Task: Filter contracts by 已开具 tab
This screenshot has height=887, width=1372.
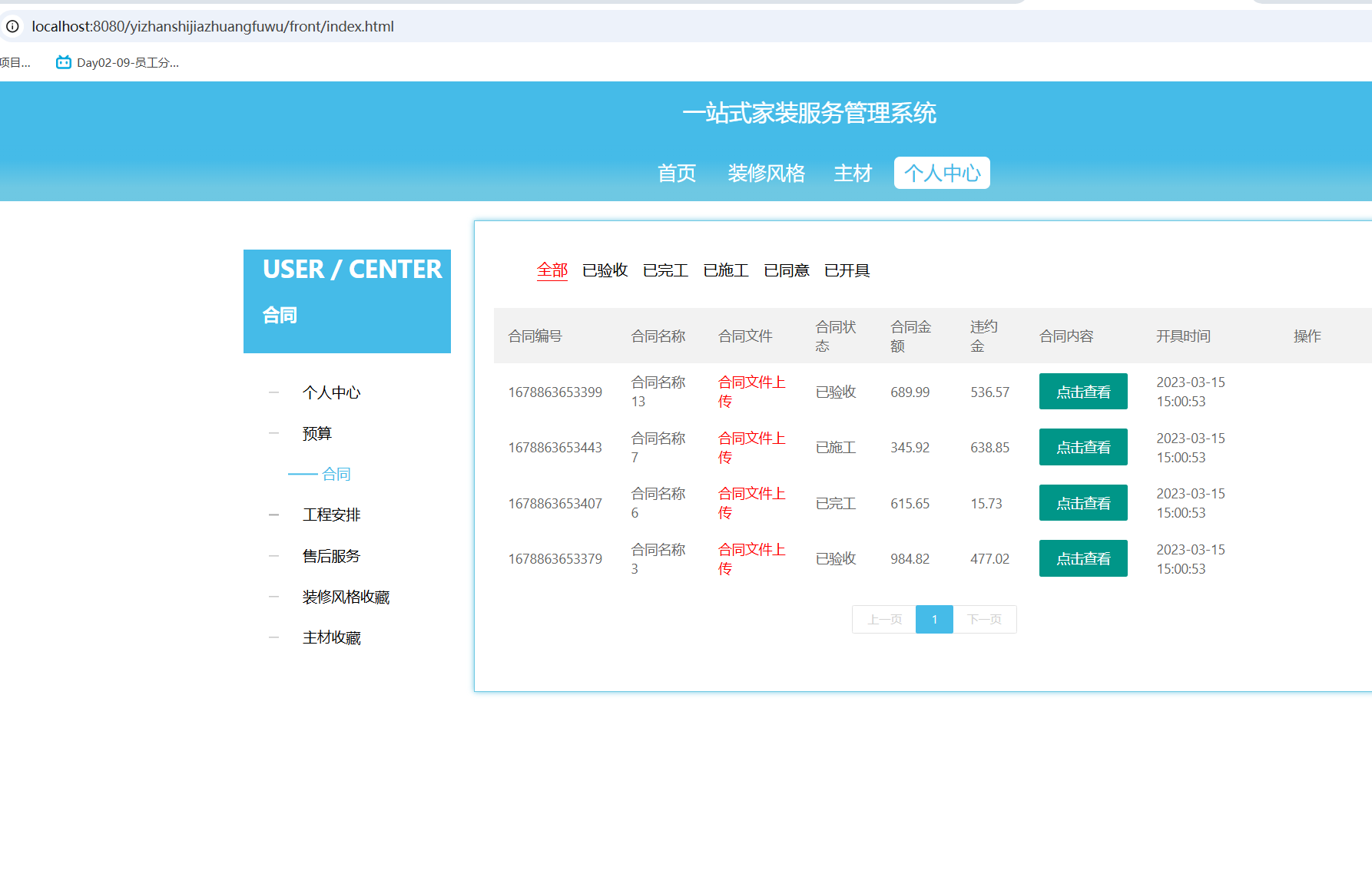Action: (847, 270)
